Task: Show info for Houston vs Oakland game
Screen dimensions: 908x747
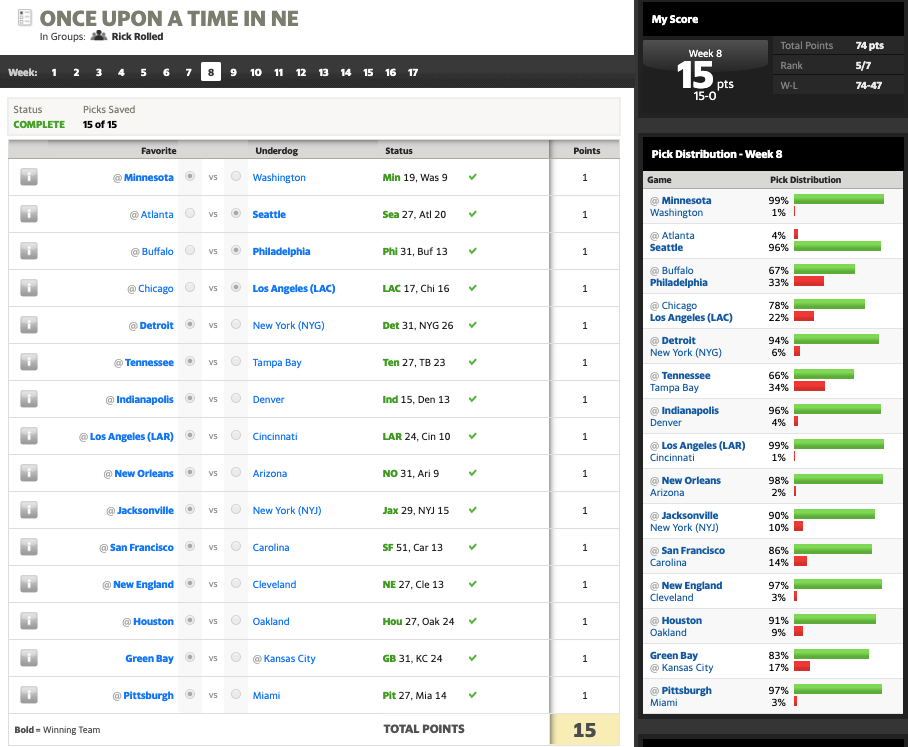Action: [29, 621]
